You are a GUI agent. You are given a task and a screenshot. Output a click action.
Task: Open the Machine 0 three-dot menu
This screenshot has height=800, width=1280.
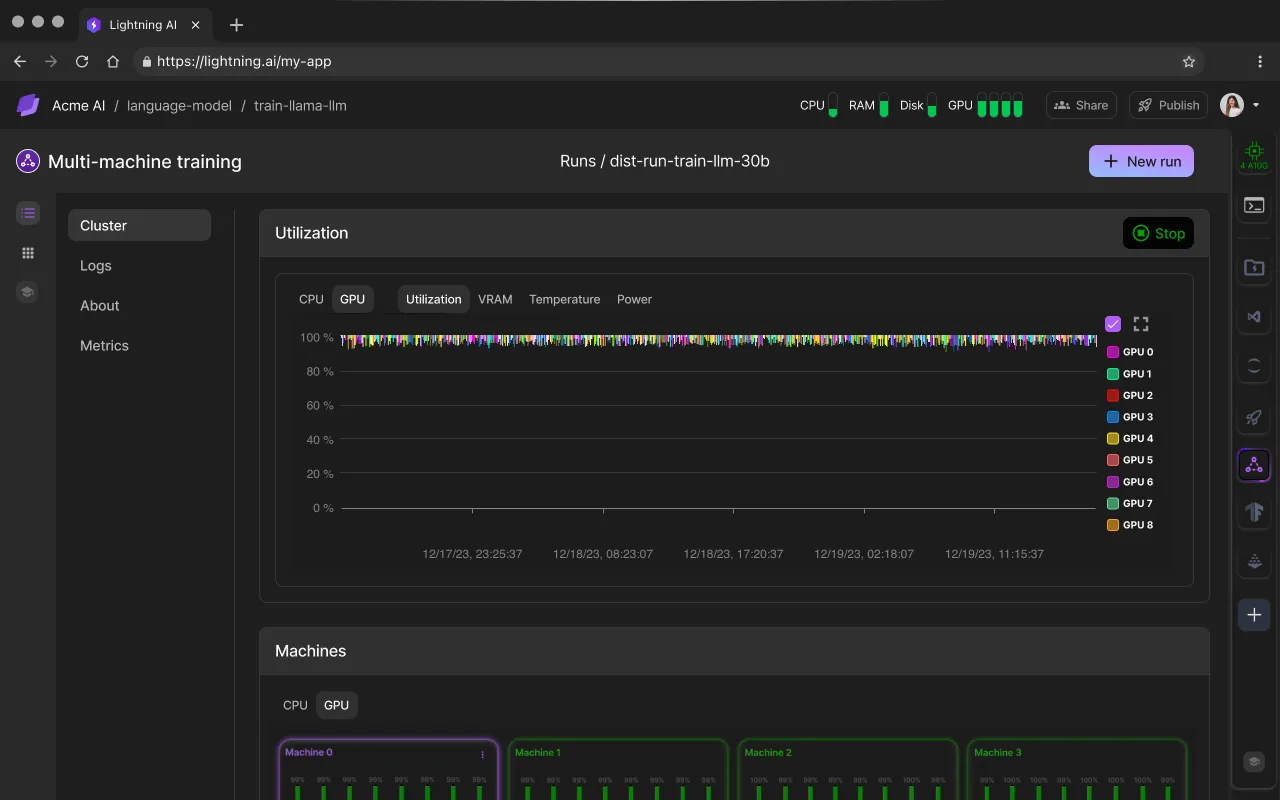tap(483, 755)
